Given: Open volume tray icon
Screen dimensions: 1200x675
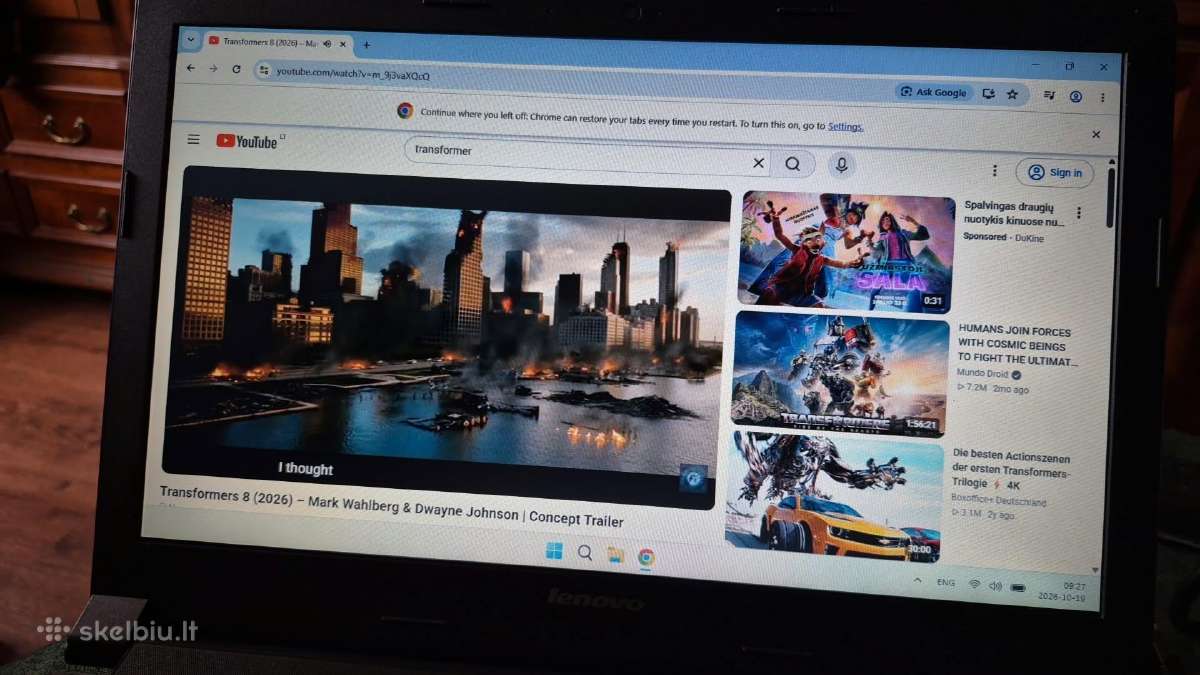Looking at the screenshot, I should pos(995,585).
